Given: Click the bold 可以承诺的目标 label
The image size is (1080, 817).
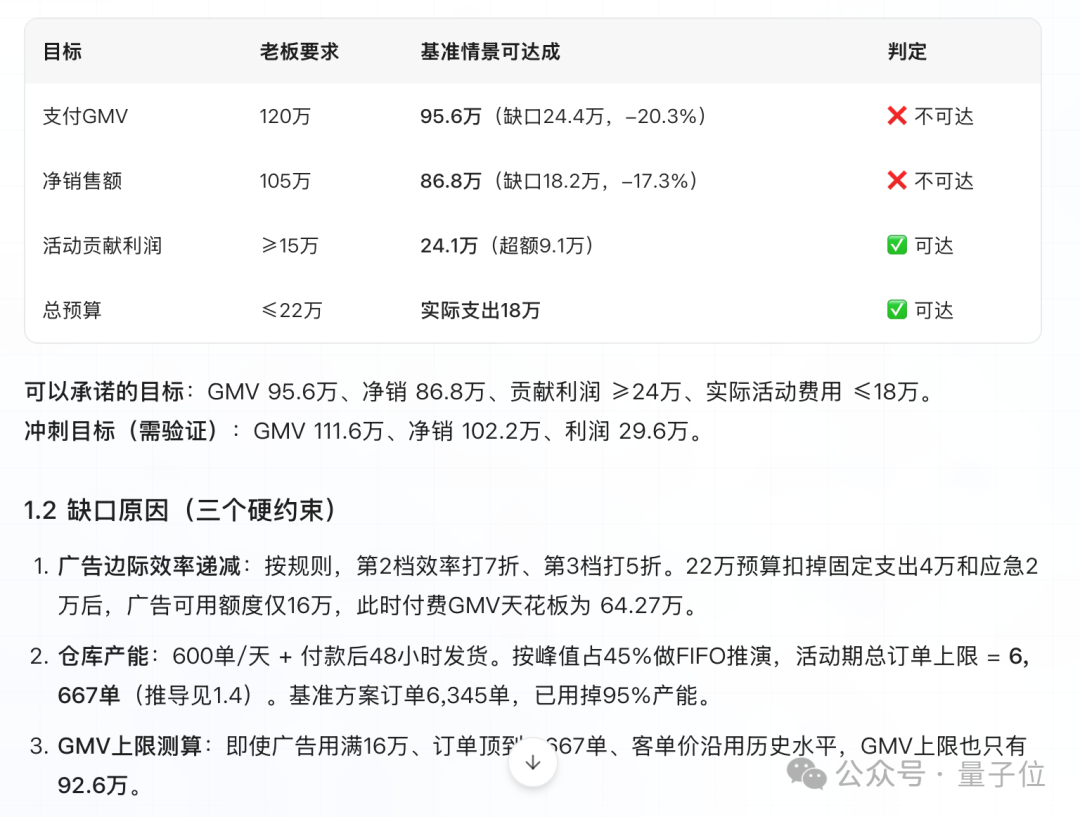Looking at the screenshot, I should [x=104, y=391].
